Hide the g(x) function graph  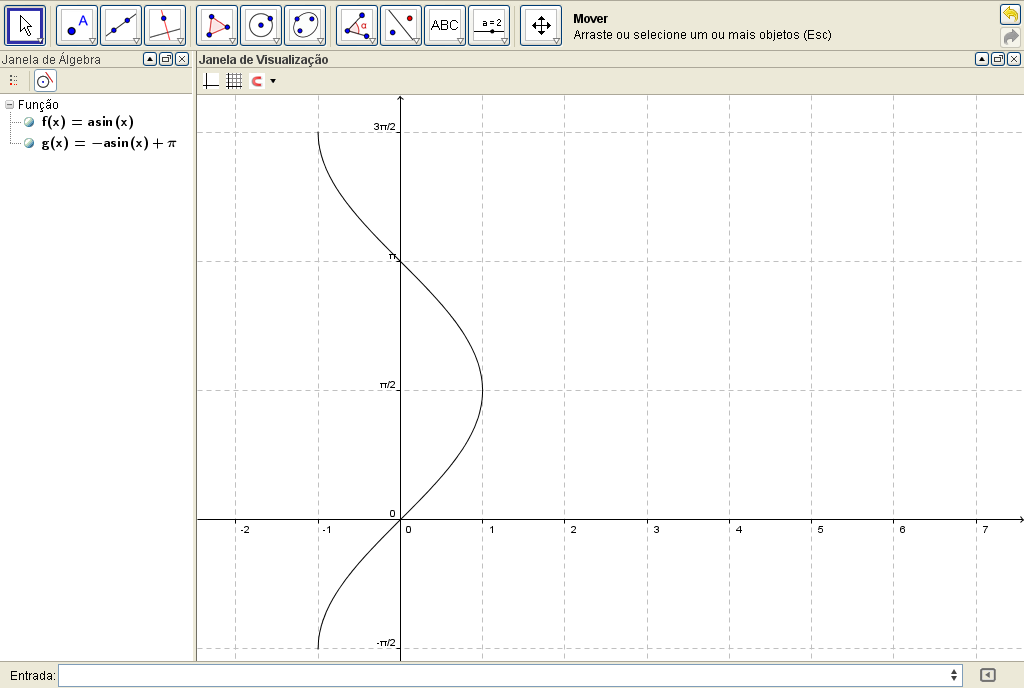(29, 143)
